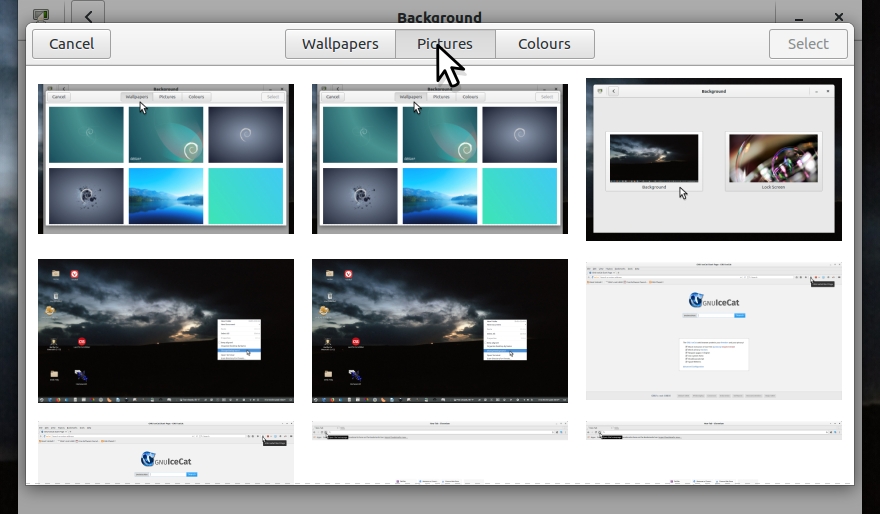The width and height of the screenshot is (880, 514).
Task: Choose the second wallpaper-picker screenshot in top row
Action: click(440, 159)
